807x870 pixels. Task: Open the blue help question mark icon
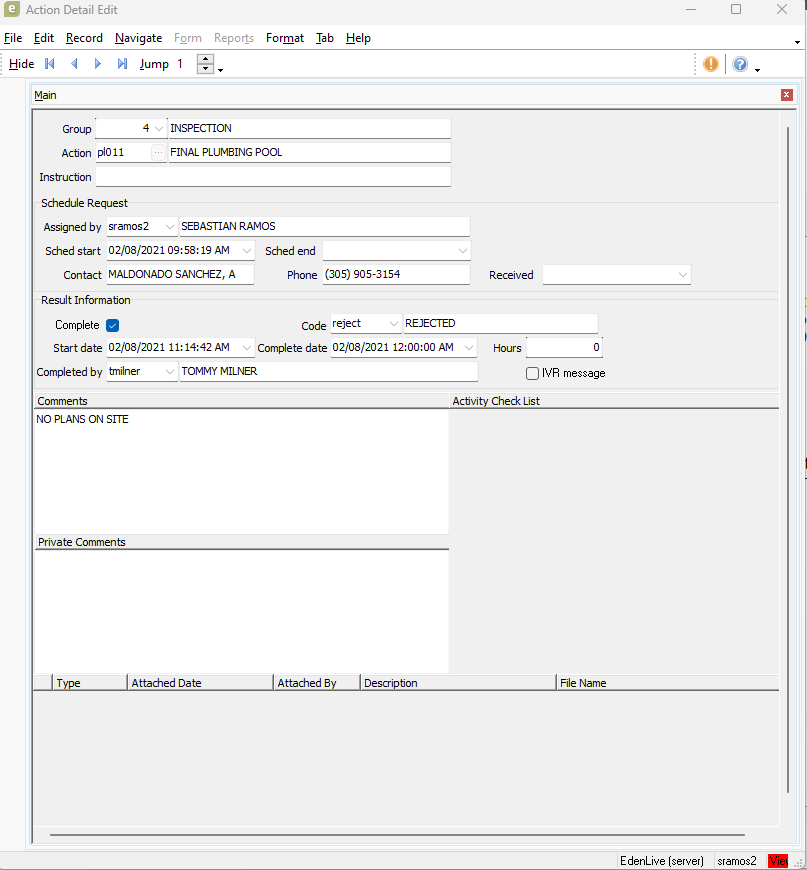tap(740, 64)
